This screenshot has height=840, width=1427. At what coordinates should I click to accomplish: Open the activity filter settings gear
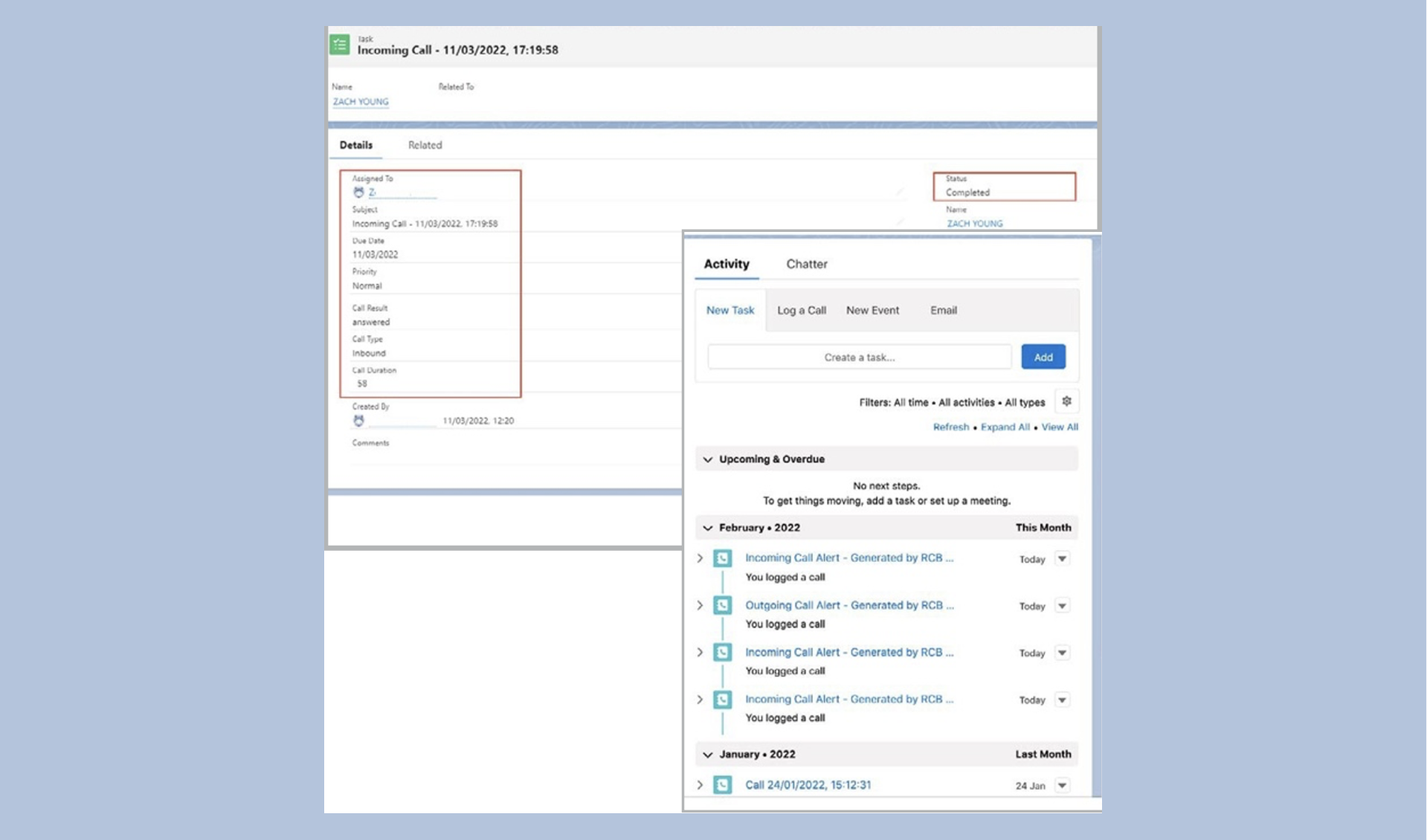click(x=1066, y=401)
